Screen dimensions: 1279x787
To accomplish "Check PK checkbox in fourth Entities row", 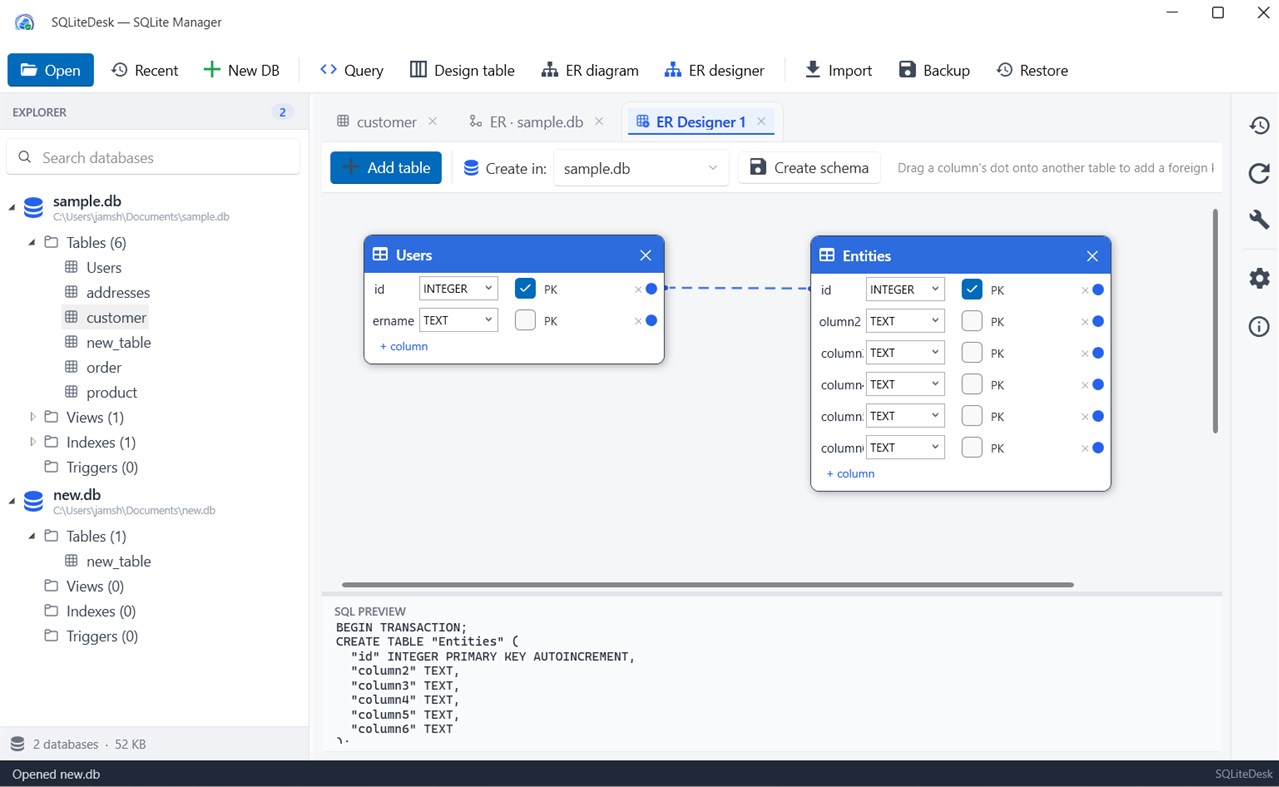I will [x=972, y=385].
